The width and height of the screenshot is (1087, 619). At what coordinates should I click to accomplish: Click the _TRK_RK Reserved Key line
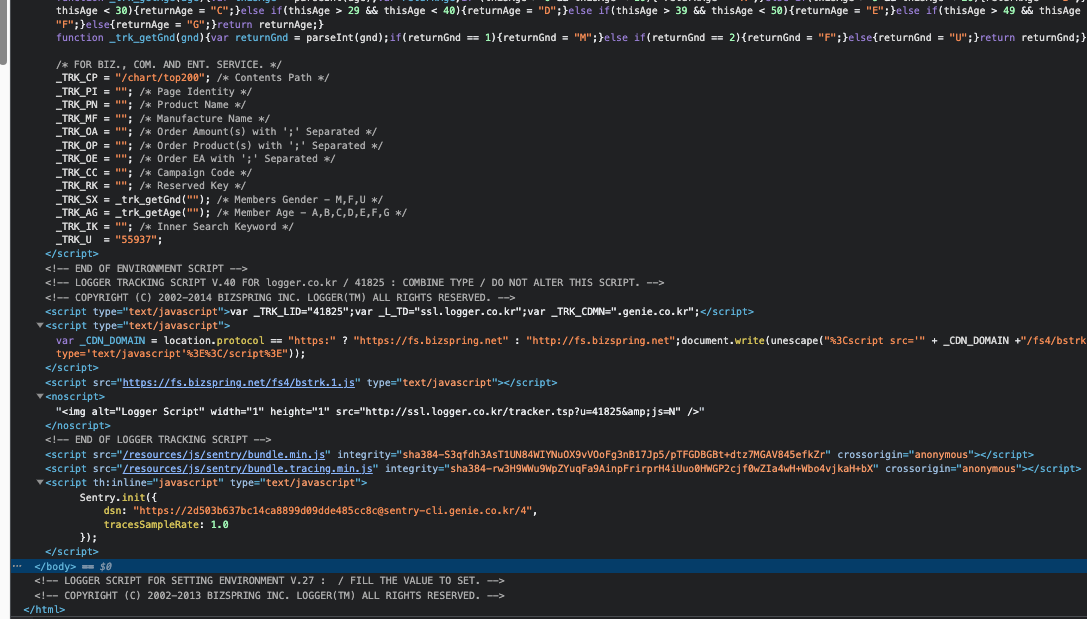coord(151,186)
